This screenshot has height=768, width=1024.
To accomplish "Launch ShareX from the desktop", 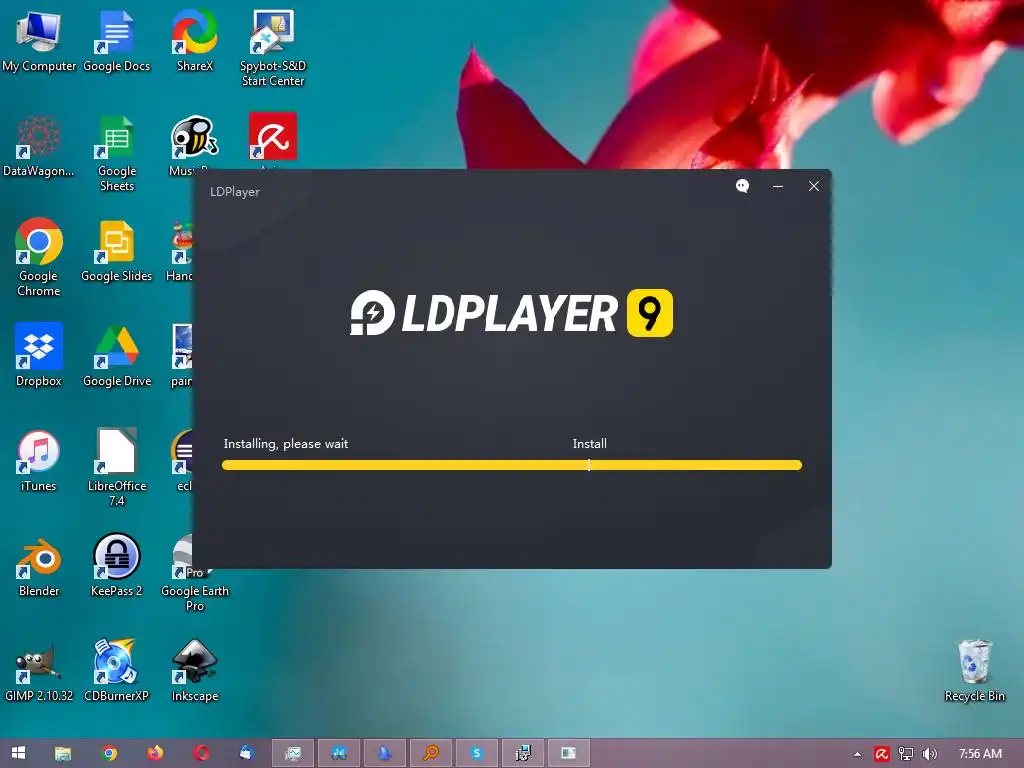I will point(195,41).
